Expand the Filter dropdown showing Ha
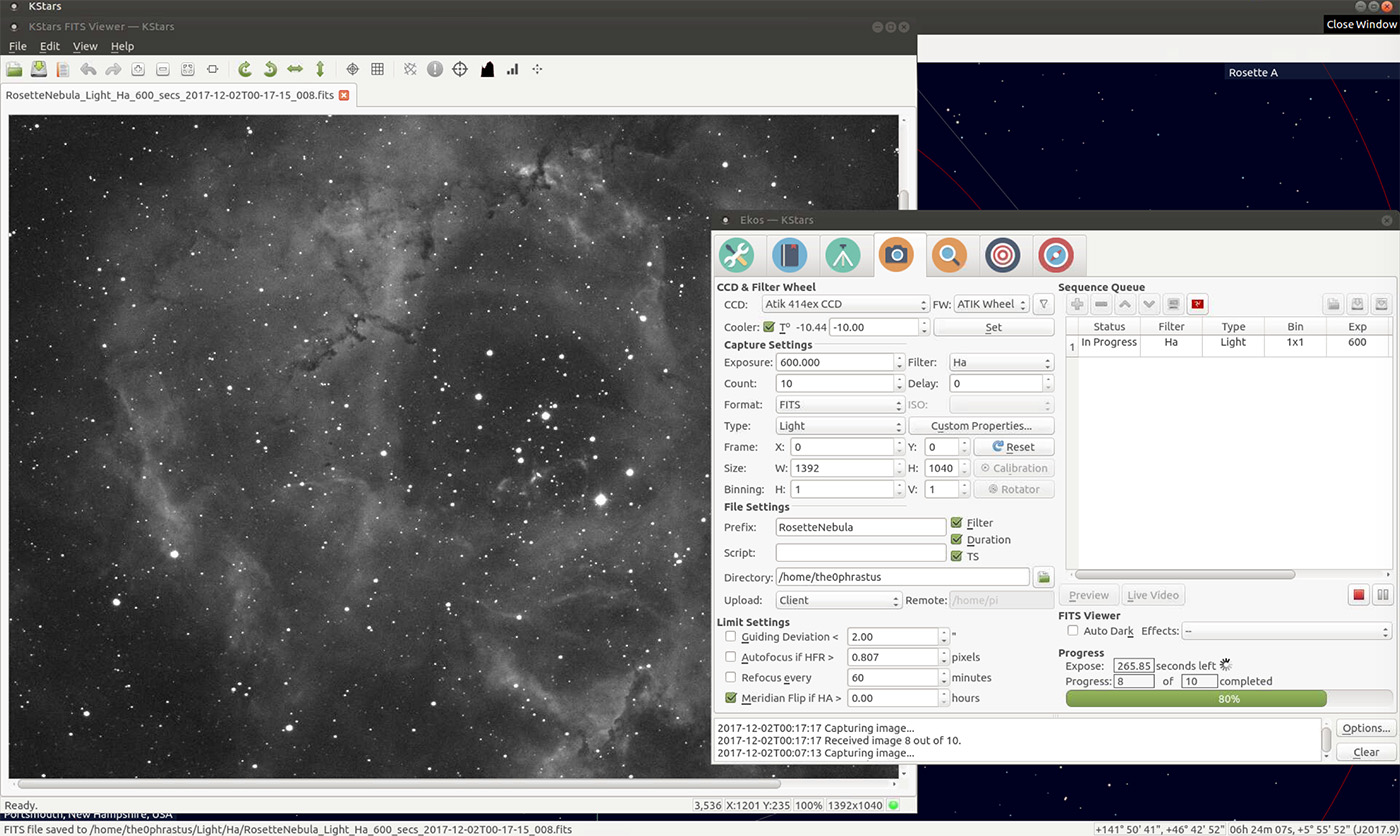Screen dimensions: 1400x836 point(1001,362)
